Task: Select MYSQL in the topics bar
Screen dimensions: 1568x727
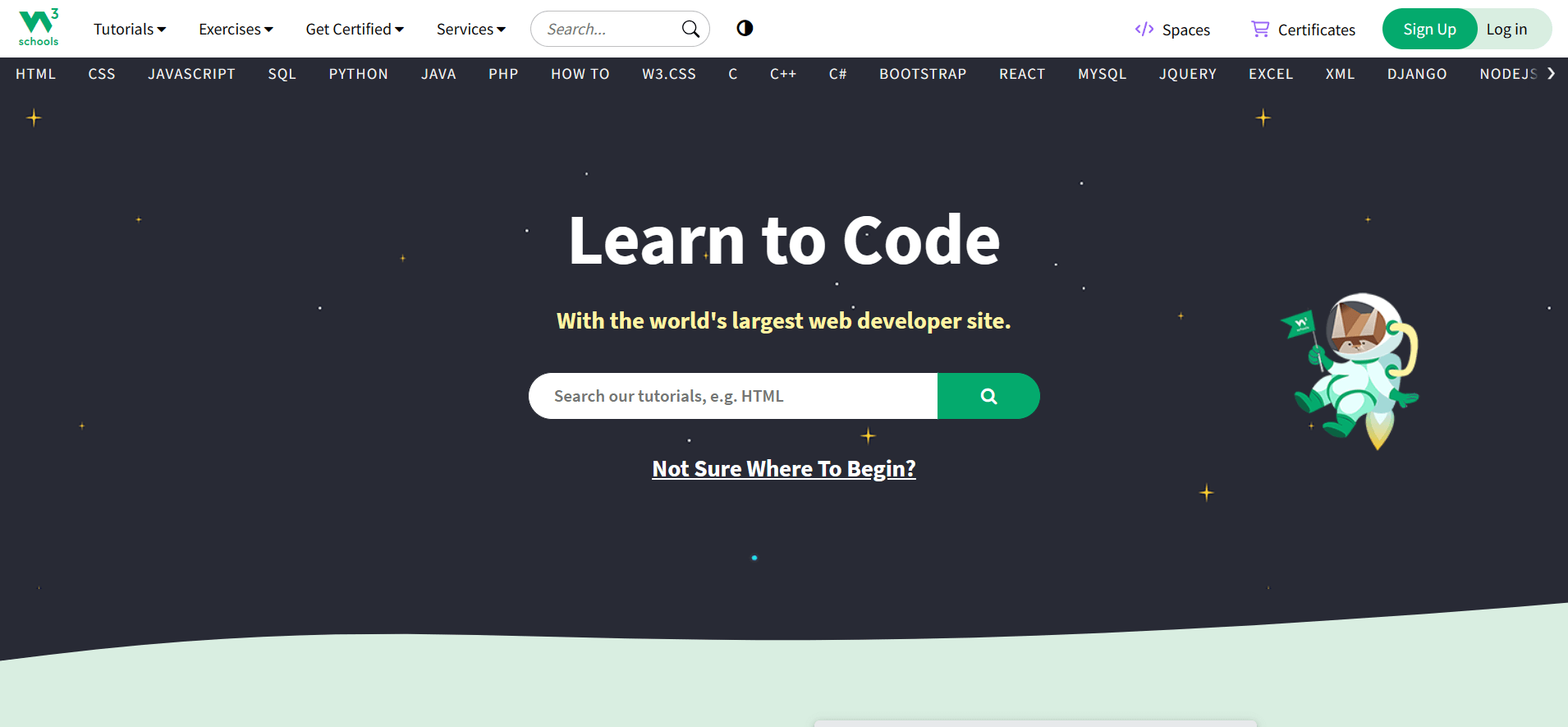Action: (x=1103, y=74)
